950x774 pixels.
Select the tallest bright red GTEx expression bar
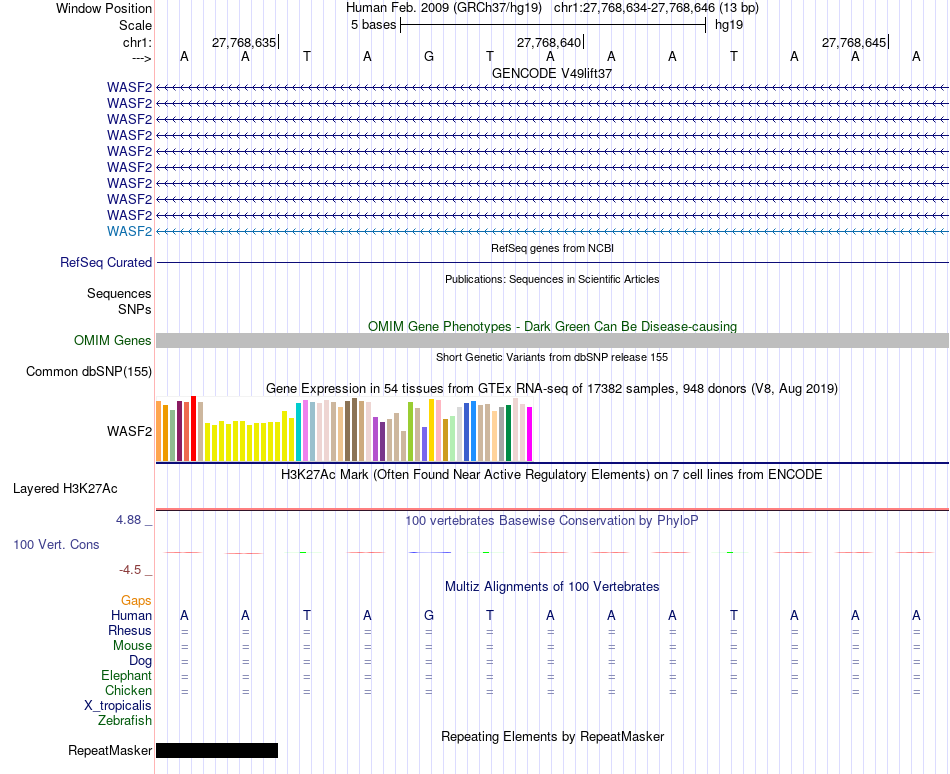pyautogui.click(x=193, y=429)
